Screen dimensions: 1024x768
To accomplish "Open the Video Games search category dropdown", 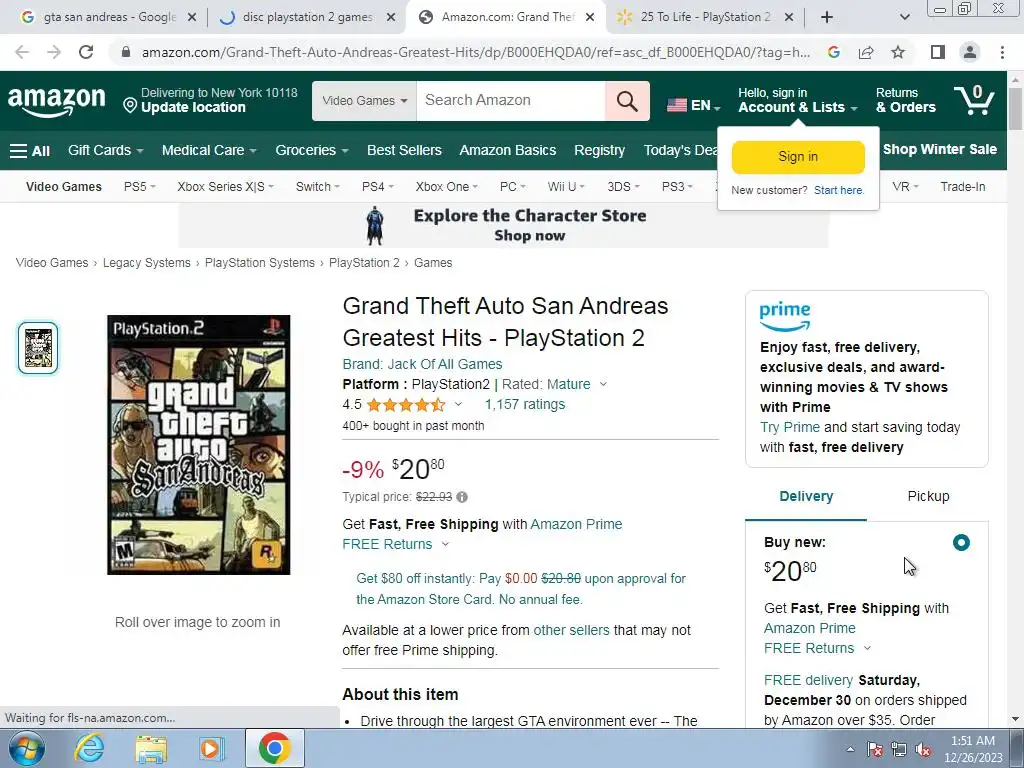I will click(x=364, y=101).
